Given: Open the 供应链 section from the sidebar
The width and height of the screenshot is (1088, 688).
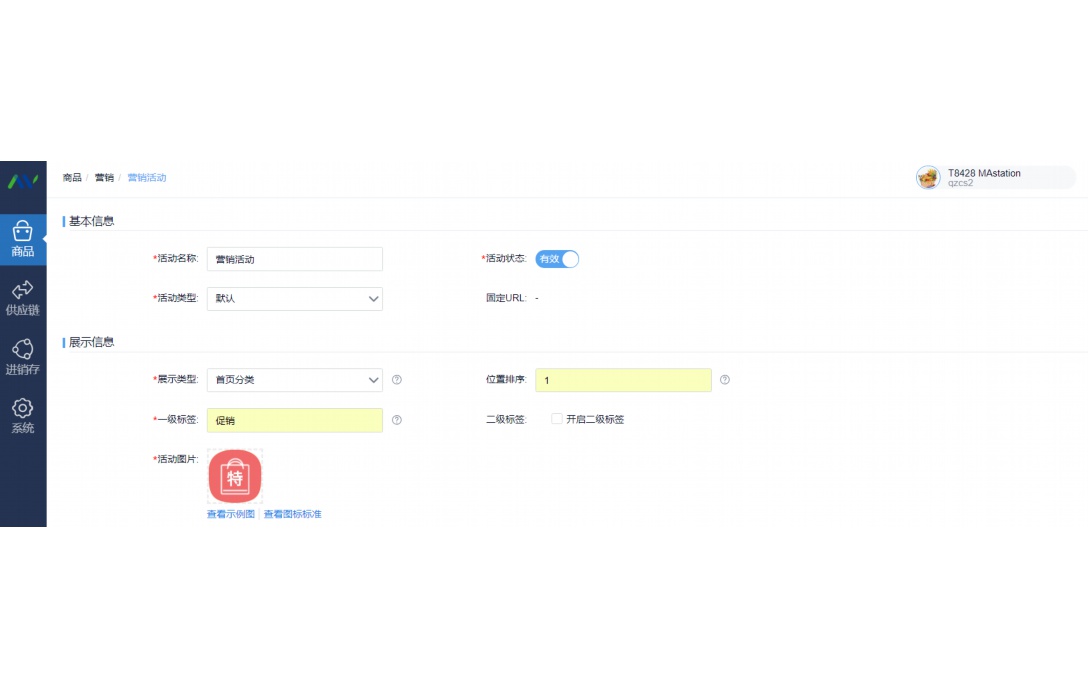Looking at the screenshot, I should click(x=23, y=296).
